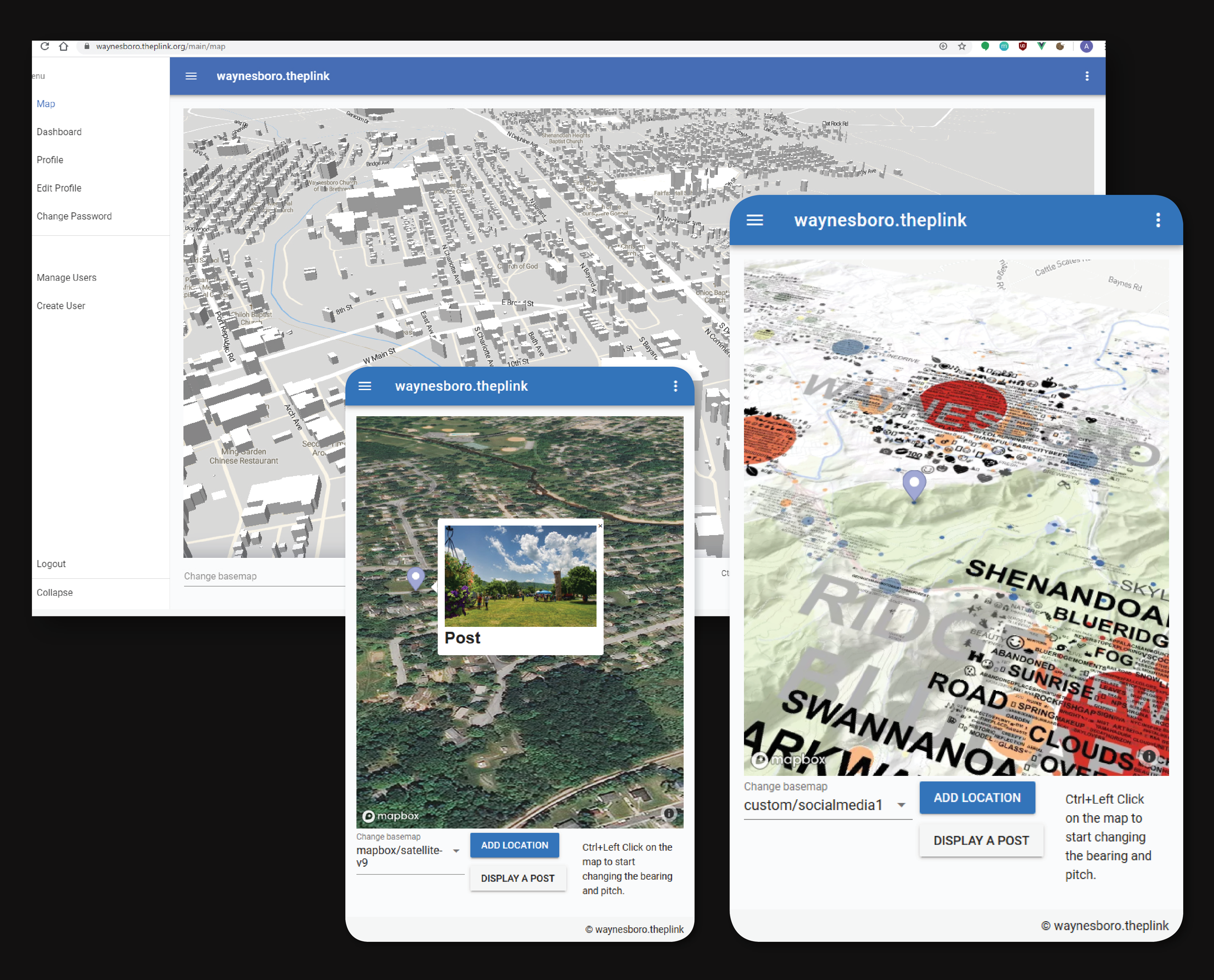1214x980 pixels.
Task: Open custom/socialmedia1 basemap dropdown
Action: (827, 805)
